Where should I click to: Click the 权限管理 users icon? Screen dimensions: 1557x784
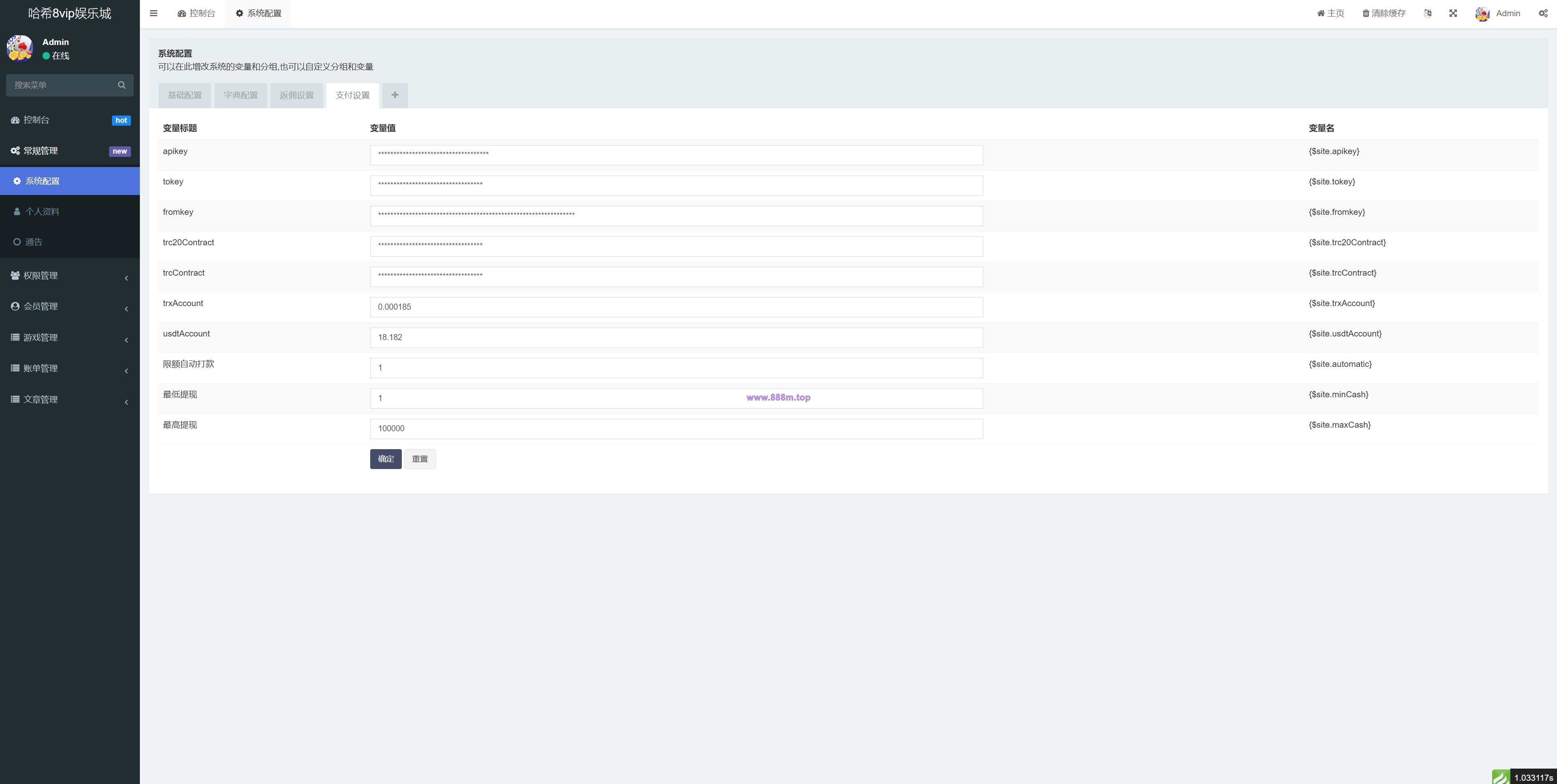(15, 276)
